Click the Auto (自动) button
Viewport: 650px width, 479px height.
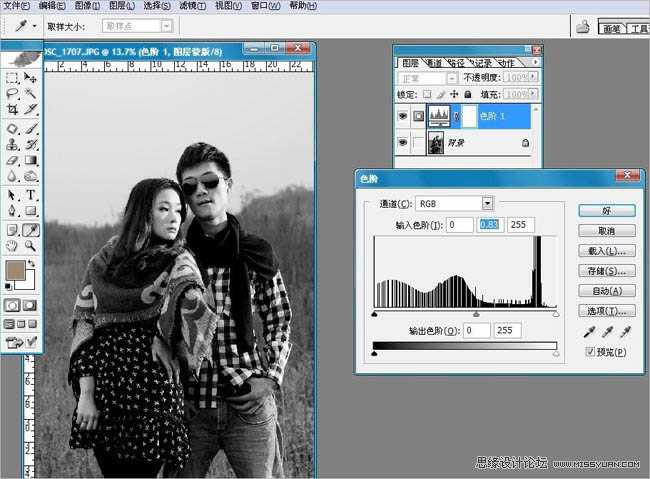[x=607, y=291]
